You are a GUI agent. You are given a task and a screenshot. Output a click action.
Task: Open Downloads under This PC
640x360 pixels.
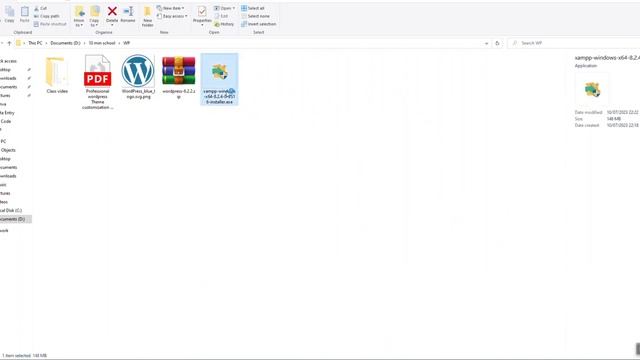[x=8, y=176]
